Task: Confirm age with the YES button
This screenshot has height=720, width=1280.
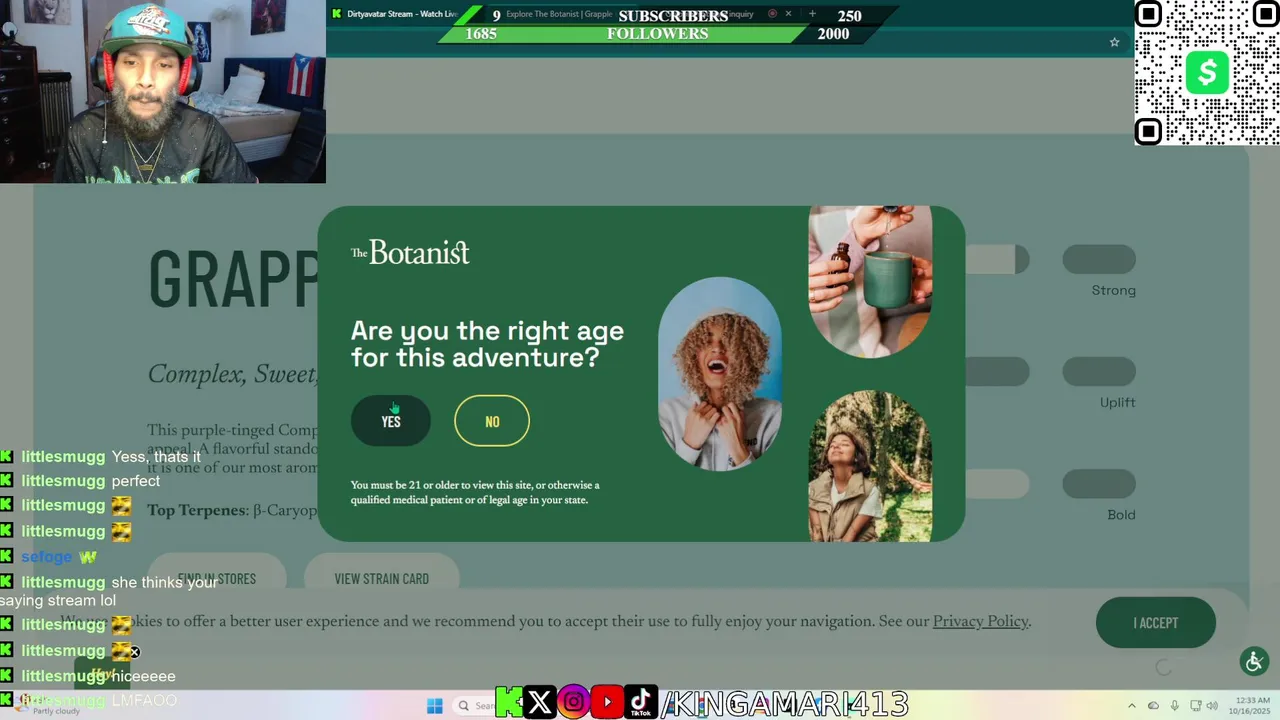Action: [x=391, y=421]
